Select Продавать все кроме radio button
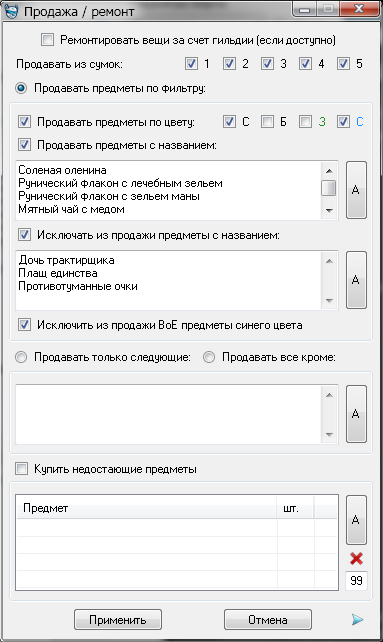The width and height of the screenshot is (383, 642). [x=209, y=357]
